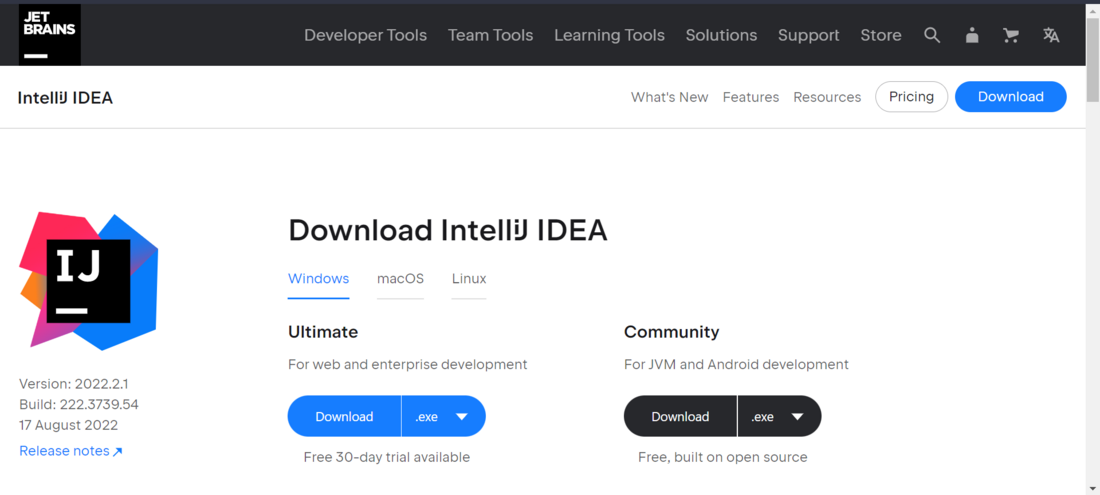Click the IntelliJ IDEA product logo

click(x=89, y=280)
